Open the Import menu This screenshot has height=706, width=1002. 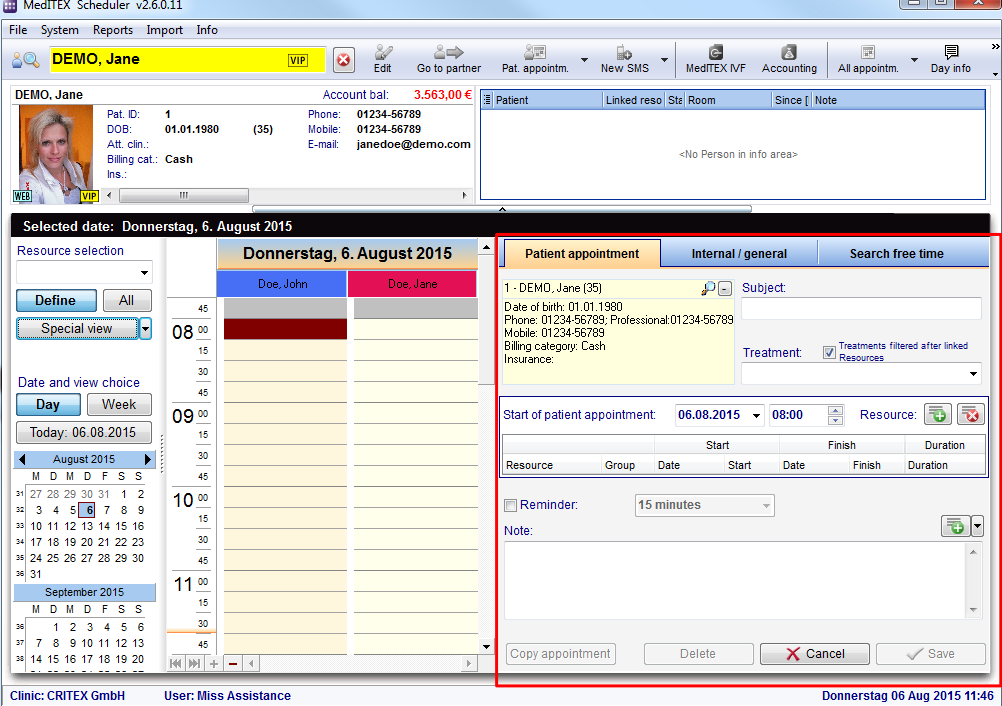(164, 30)
